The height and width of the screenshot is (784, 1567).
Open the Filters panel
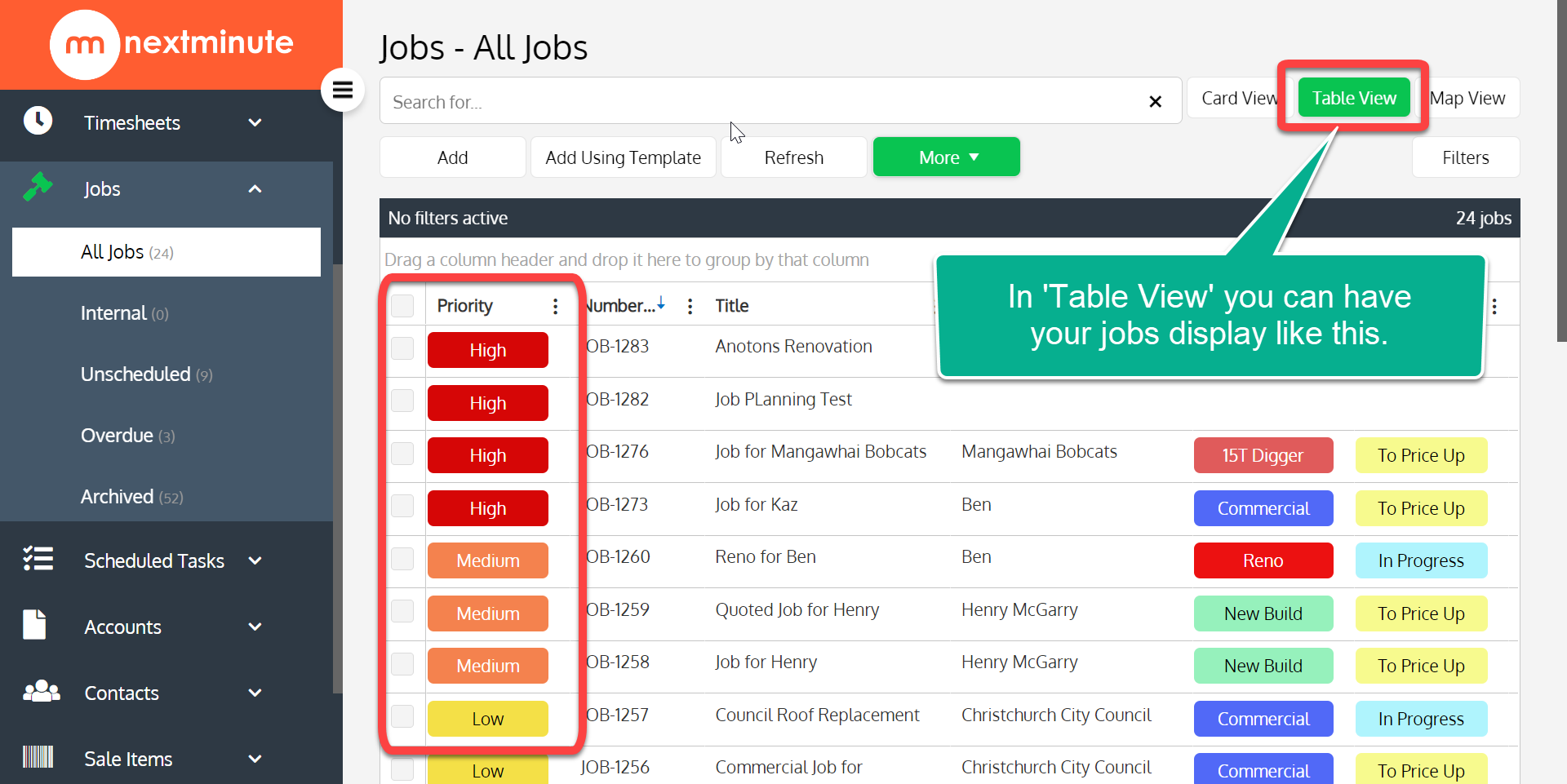click(1466, 157)
